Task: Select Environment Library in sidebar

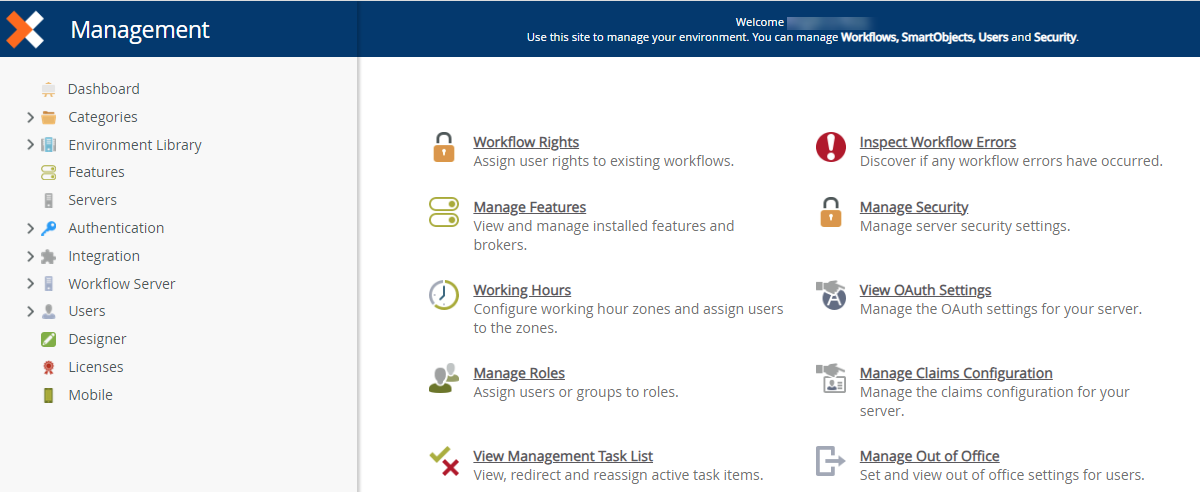Action: (135, 145)
